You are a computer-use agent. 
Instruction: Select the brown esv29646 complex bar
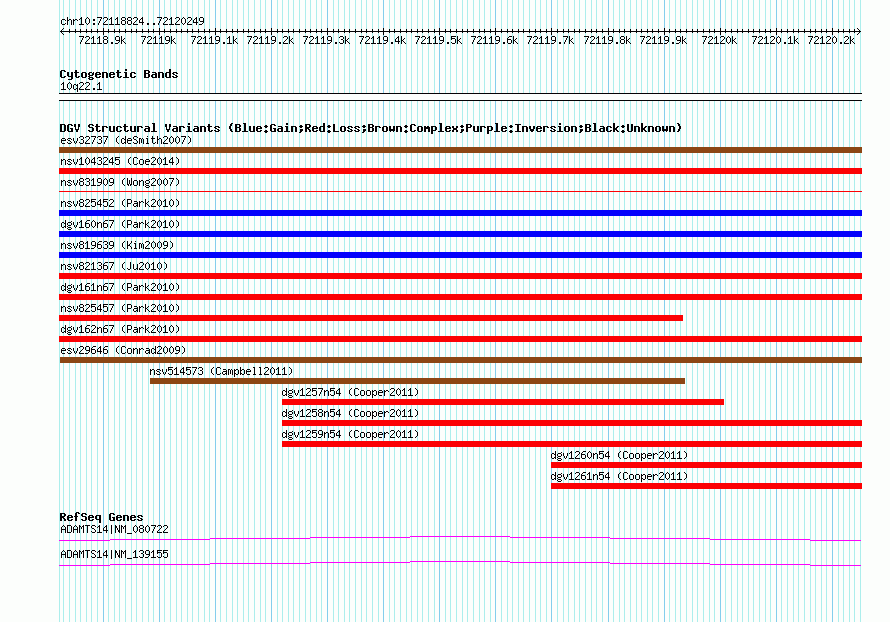[x=460, y=360]
